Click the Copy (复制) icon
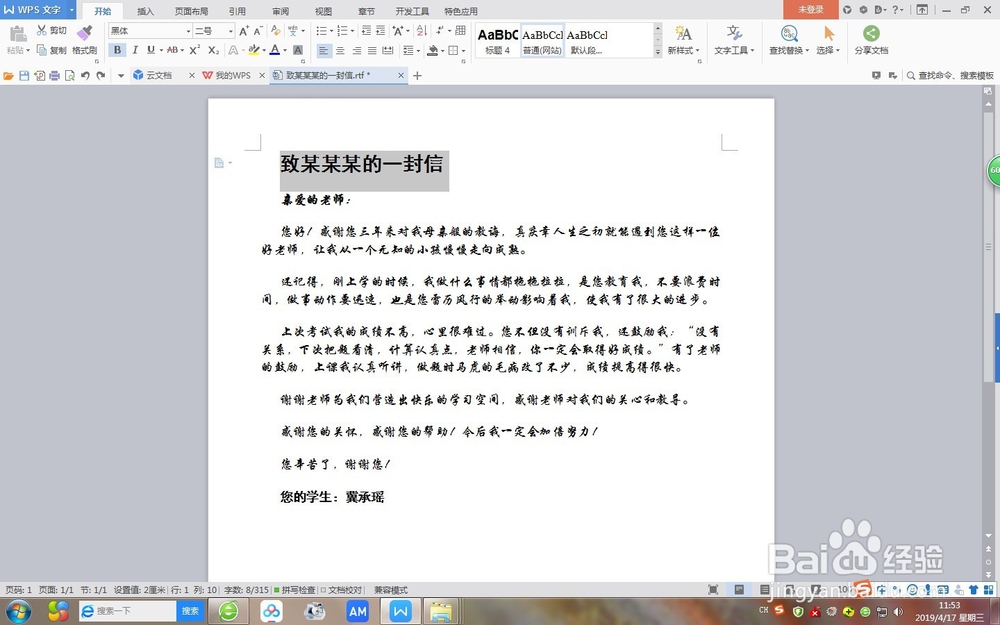 point(41,50)
